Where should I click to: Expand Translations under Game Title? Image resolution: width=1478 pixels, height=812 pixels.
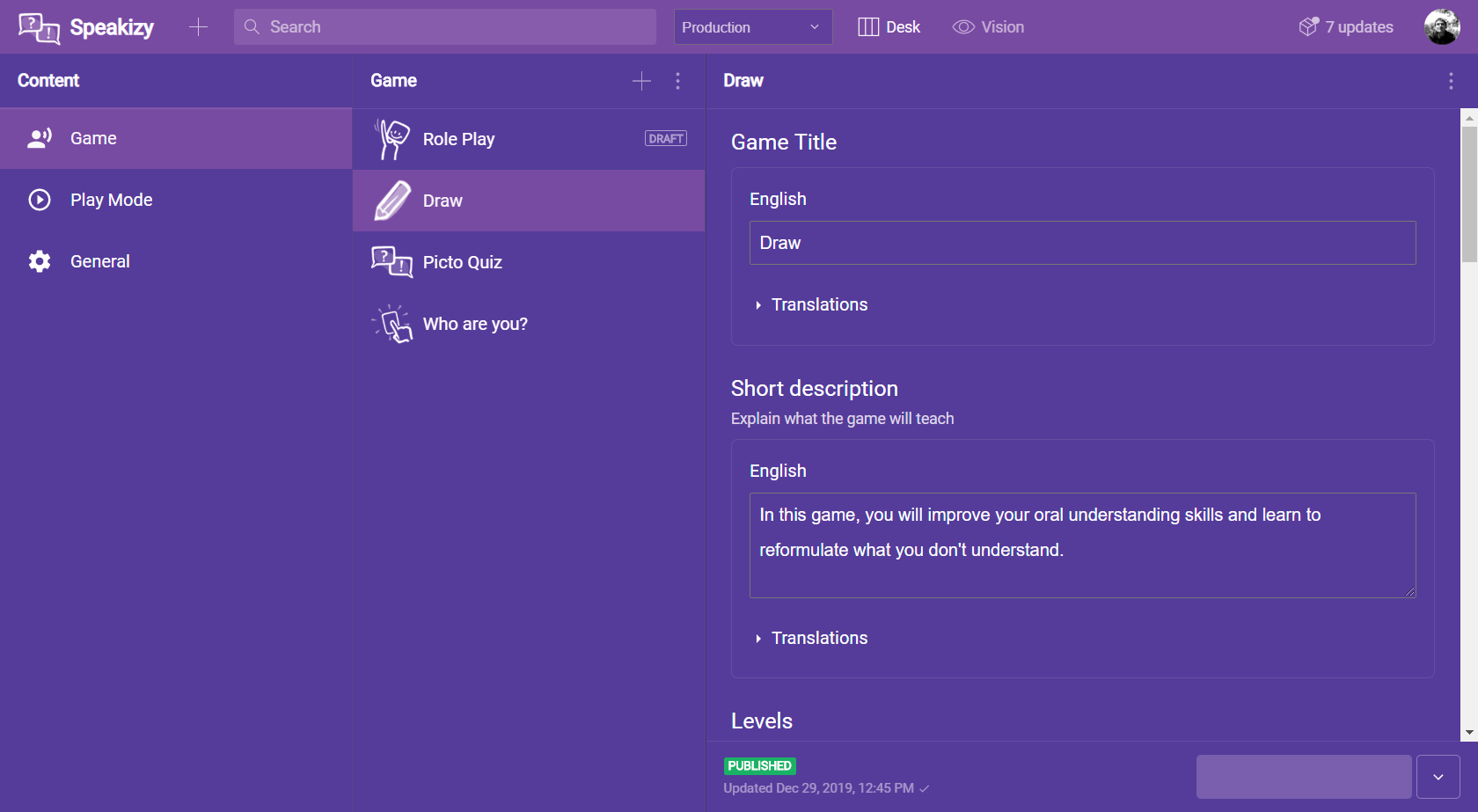[811, 304]
